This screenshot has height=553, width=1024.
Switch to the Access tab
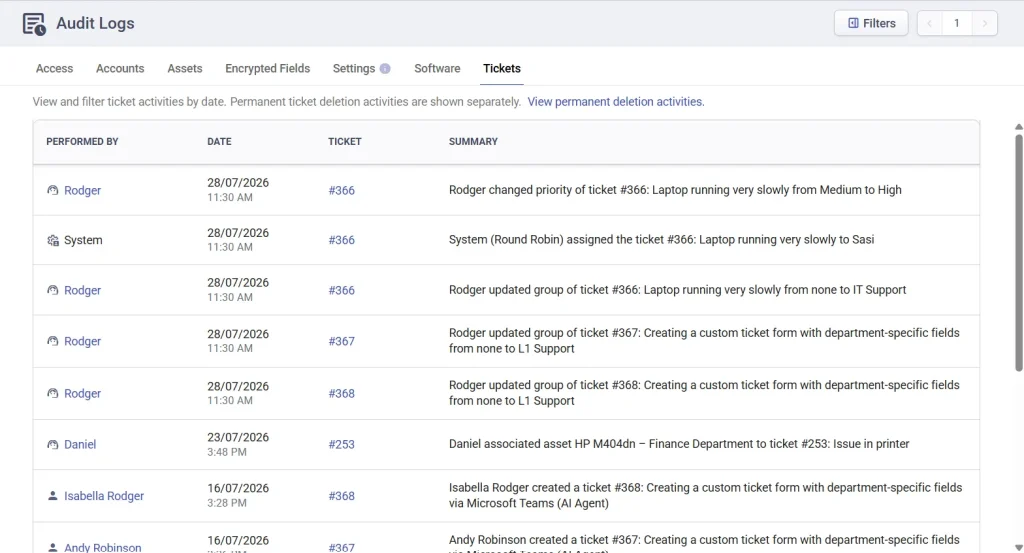(x=54, y=69)
